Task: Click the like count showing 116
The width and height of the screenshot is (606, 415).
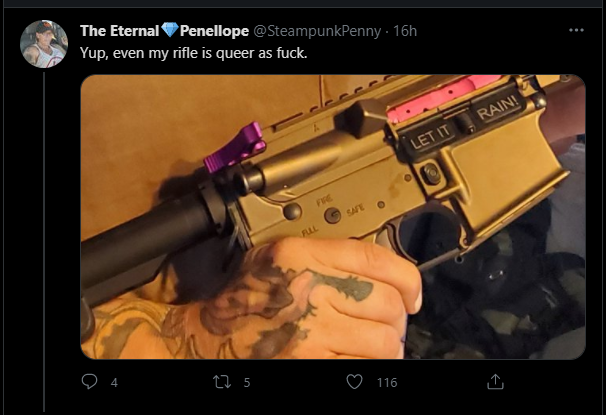Action: coord(387,383)
